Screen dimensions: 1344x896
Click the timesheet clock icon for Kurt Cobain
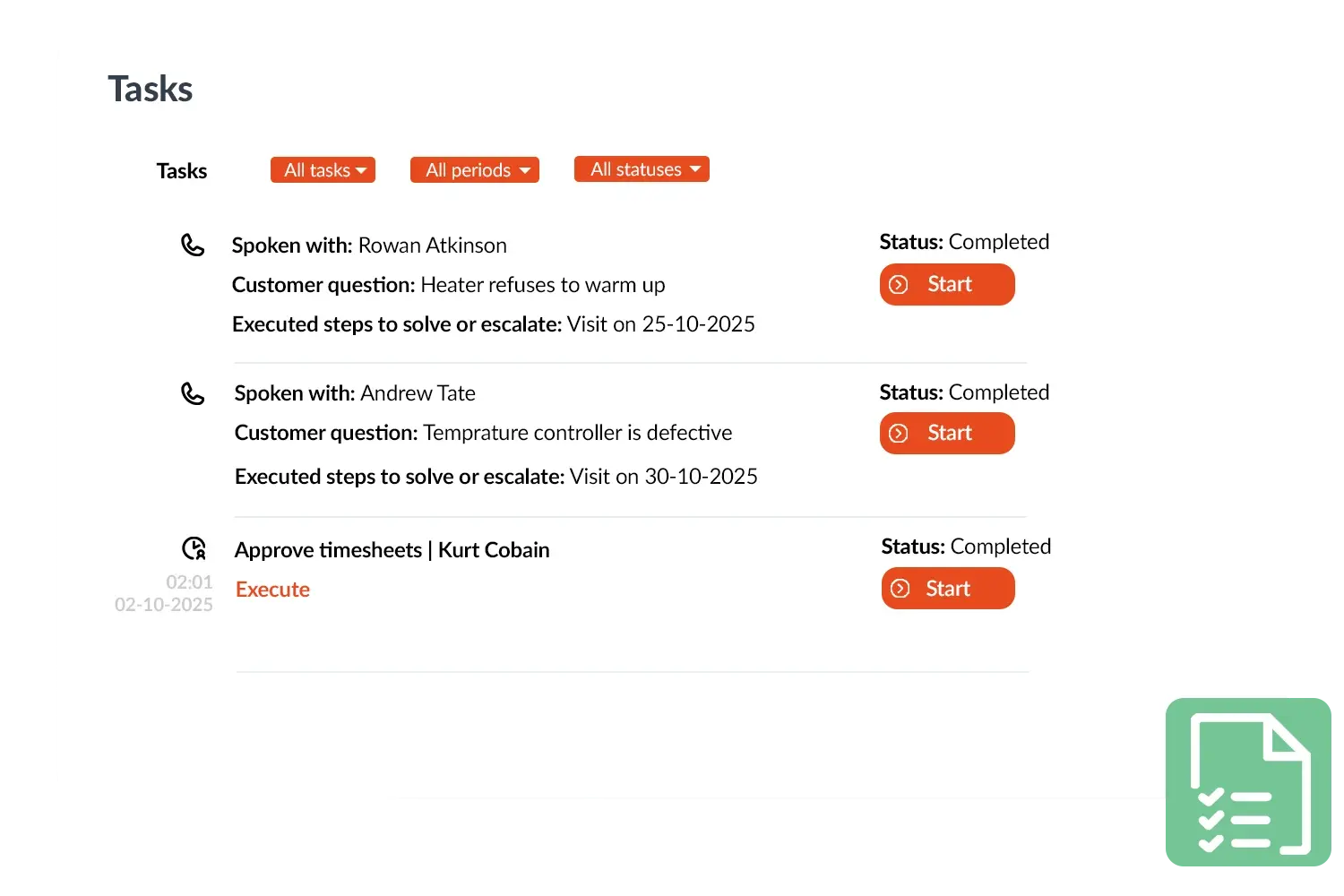194,548
